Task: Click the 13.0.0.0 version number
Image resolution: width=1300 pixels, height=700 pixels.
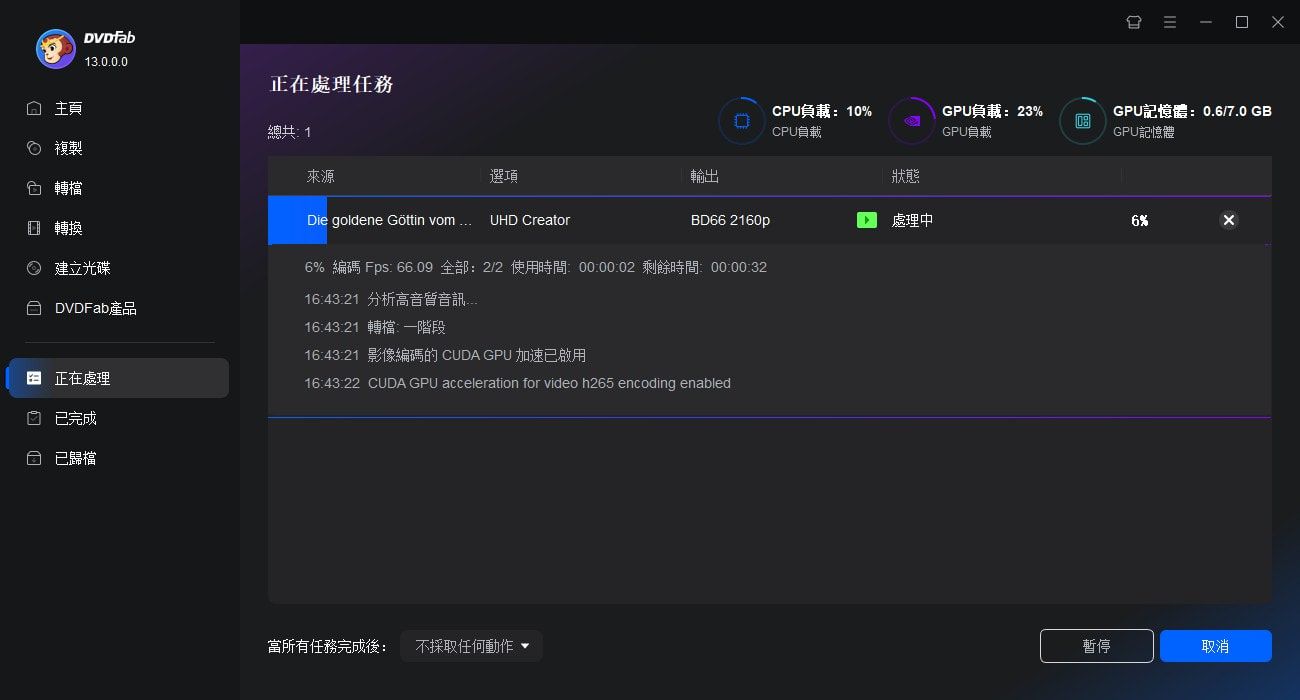Action: point(106,61)
